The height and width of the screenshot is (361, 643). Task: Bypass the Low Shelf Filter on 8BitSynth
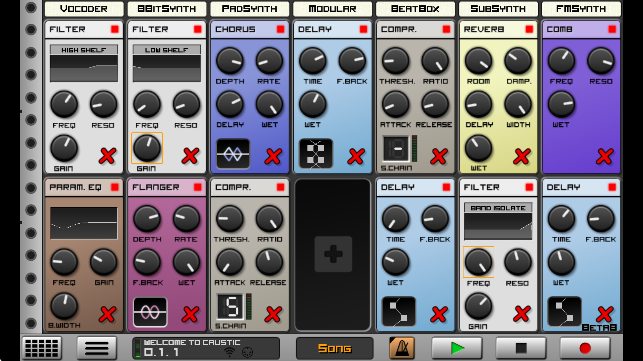[198, 29]
